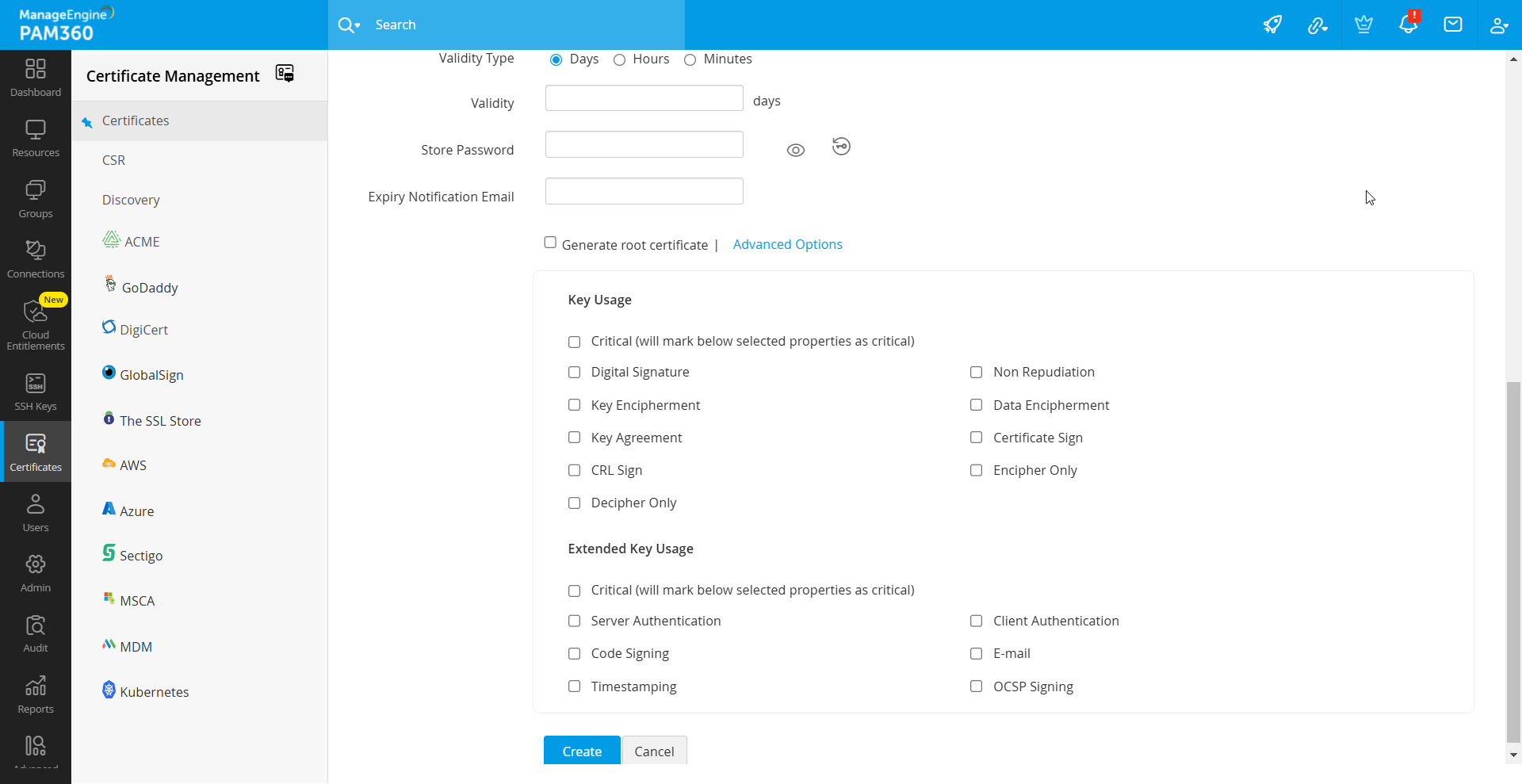The width and height of the screenshot is (1522, 784).
Task: Open the notifications bell icon
Action: click(x=1408, y=25)
